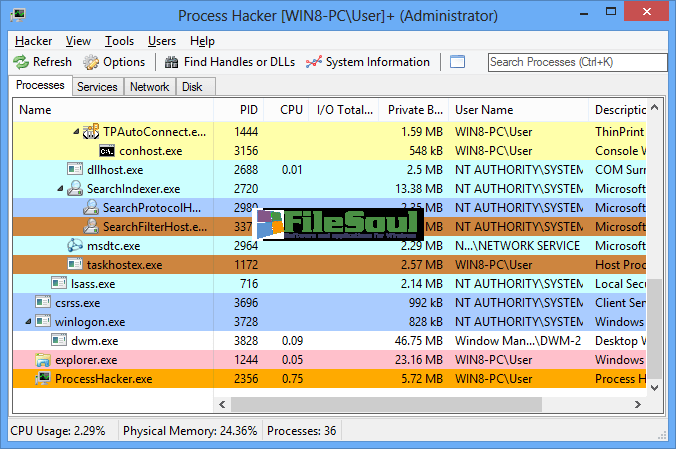The width and height of the screenshot is (676, 449).
Task: Click the Find Handles or DLLs binoculars icon
Action: [x=169, y=62]
